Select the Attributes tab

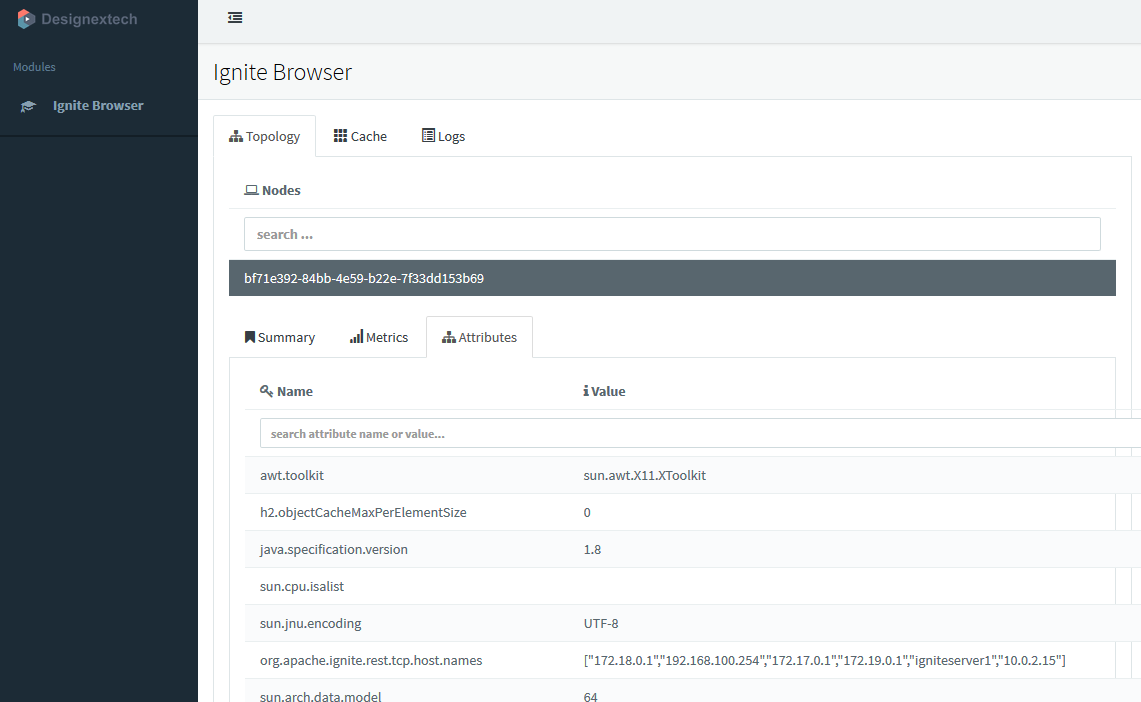(x=480, y=338)
